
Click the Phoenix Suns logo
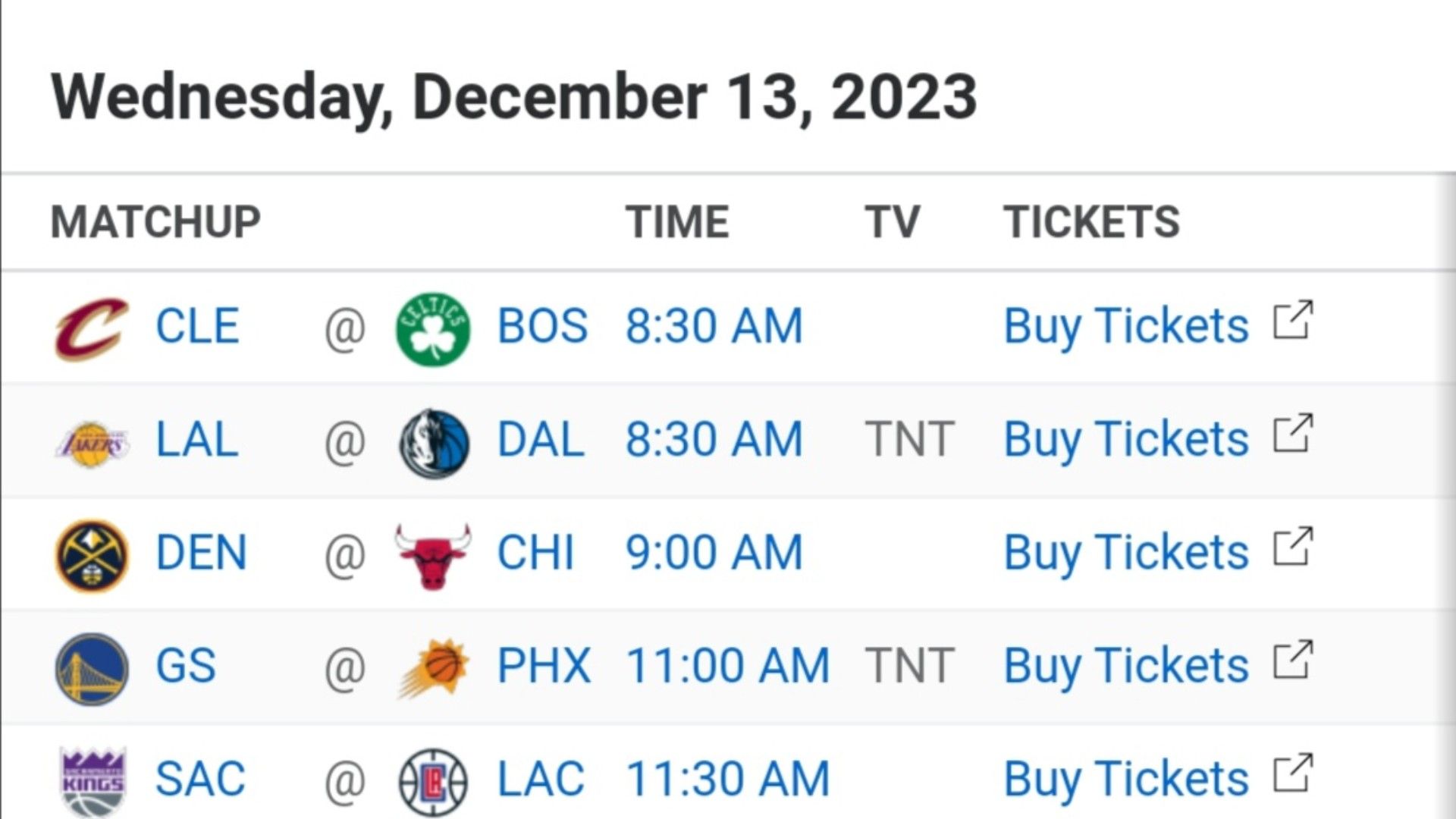[433, 668]
